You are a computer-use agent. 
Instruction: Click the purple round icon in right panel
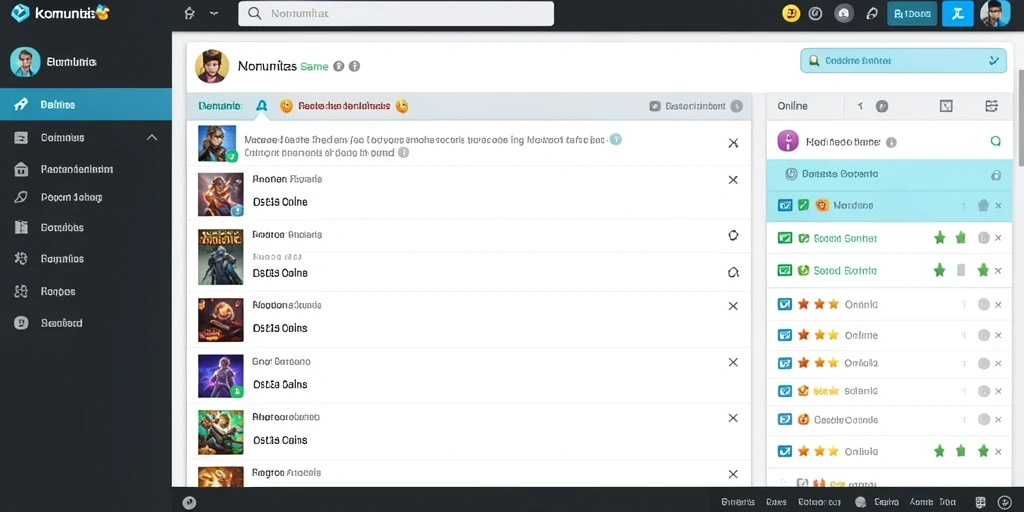tap(788, 140)
